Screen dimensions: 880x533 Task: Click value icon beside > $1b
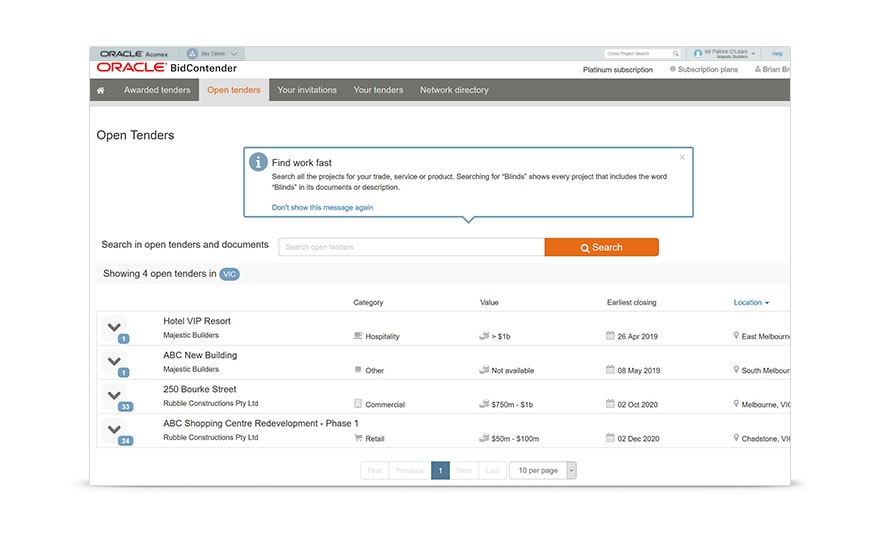tap(484, 336)
